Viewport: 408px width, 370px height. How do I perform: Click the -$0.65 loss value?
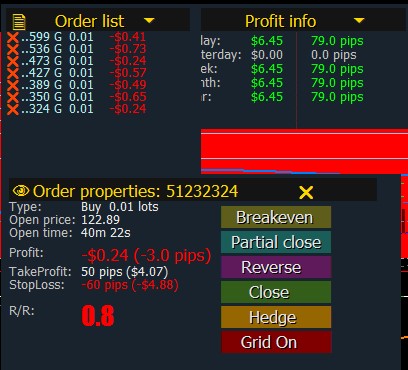[128, 97]
